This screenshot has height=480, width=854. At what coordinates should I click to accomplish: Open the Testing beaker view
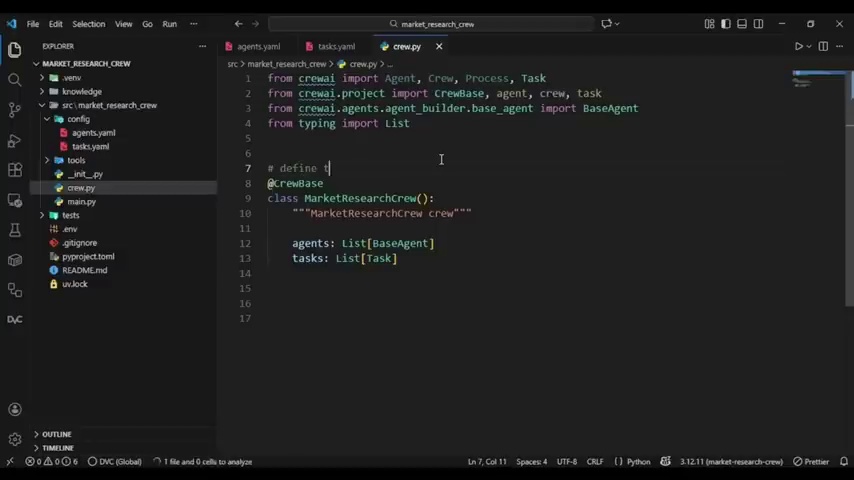coord(15,230)
